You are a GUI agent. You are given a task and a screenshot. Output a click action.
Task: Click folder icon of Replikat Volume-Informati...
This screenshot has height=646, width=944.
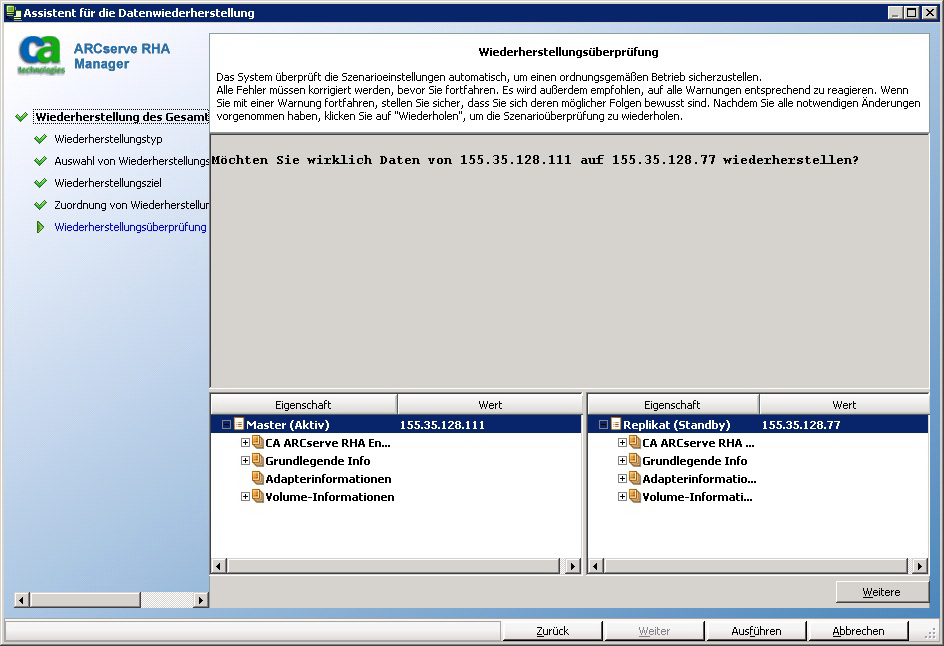coord(635,497)
